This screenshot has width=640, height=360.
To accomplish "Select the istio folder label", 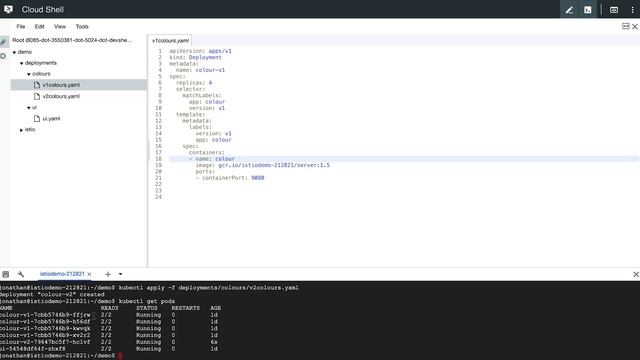I will click(30, 129).
